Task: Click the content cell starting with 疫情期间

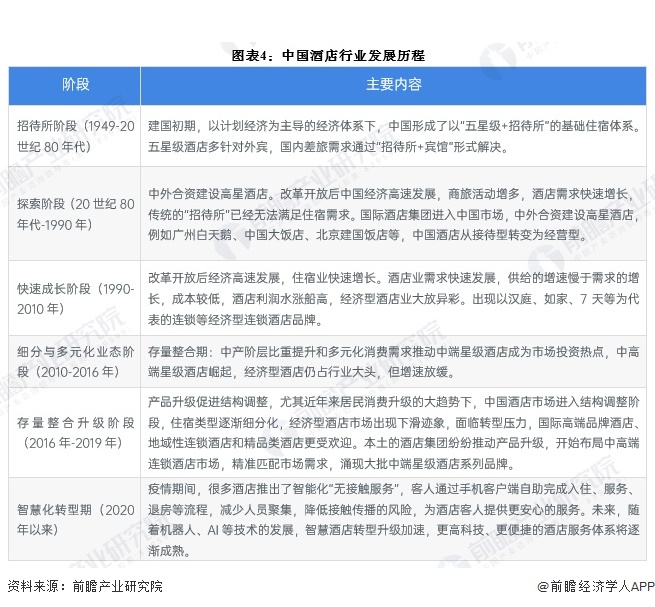Action: pos(394,519)
